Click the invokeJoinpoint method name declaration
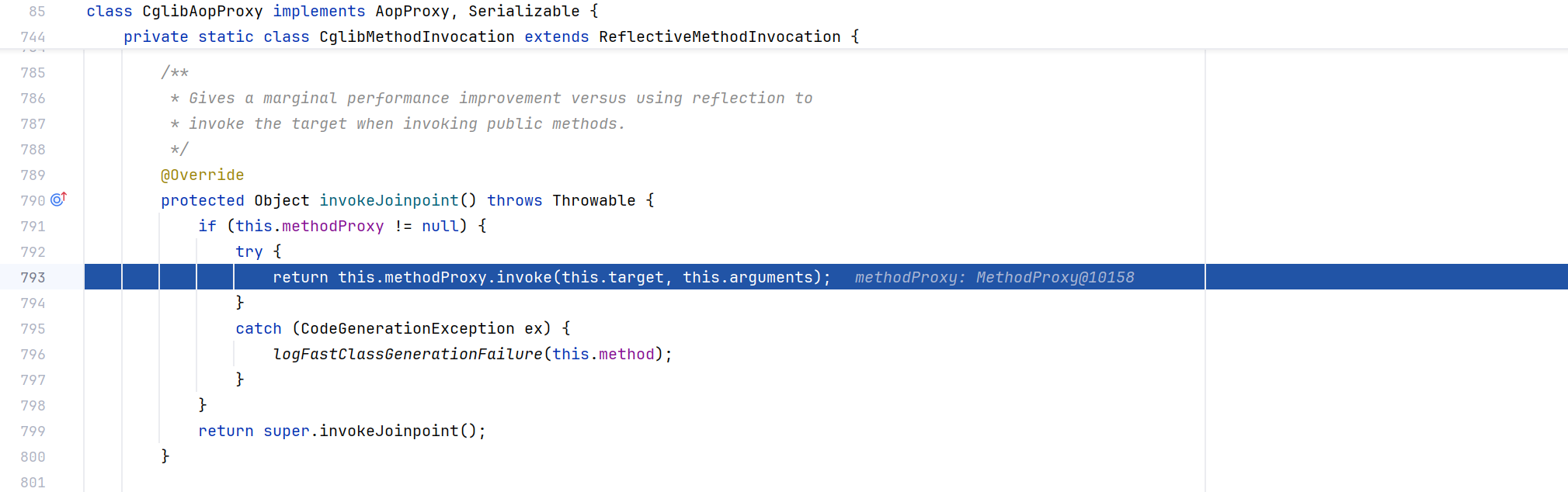This screenshot has height=492, width=1568. pos(388,201)
